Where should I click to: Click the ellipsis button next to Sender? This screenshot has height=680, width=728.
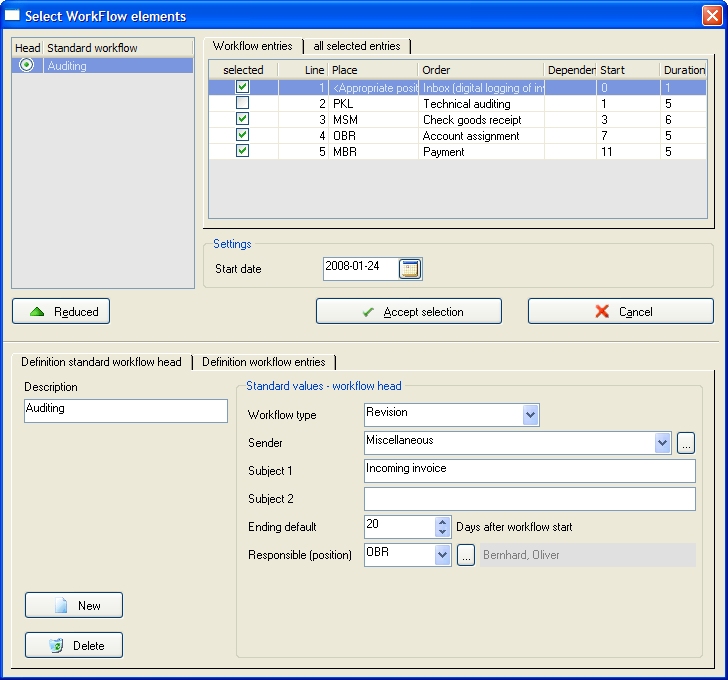pyautogui.click(x=686, y=443)
